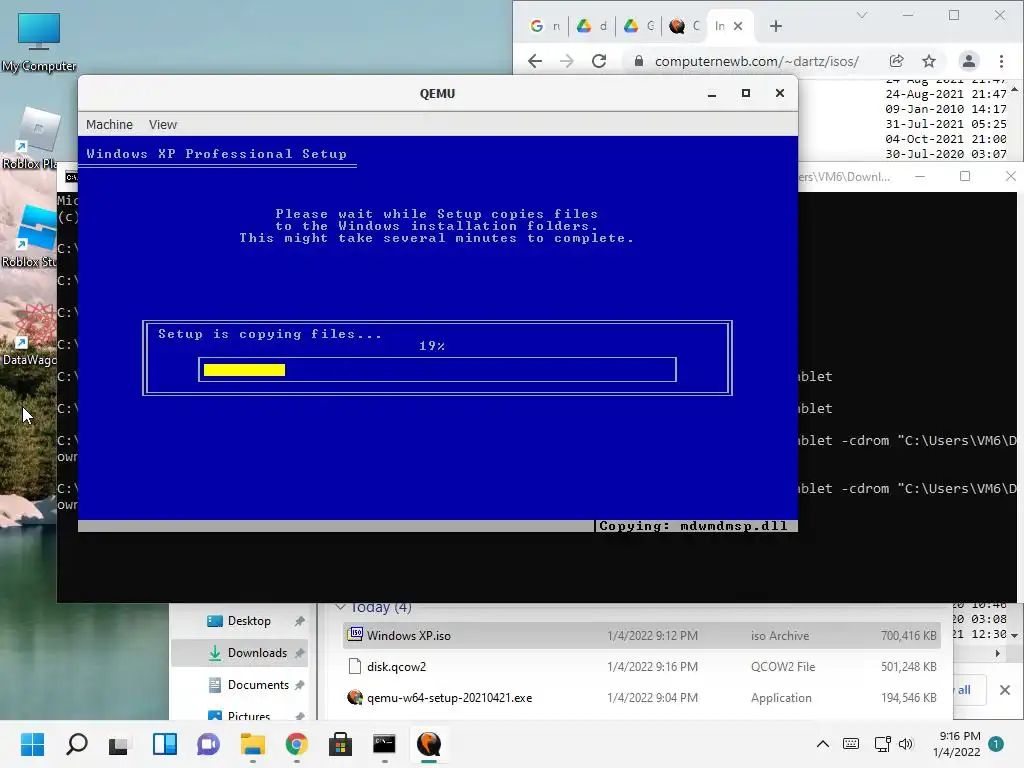The width and height of the screenshot is (1024, 768).
Task: Select disk.qcow2 file
Action: point(641,667)
